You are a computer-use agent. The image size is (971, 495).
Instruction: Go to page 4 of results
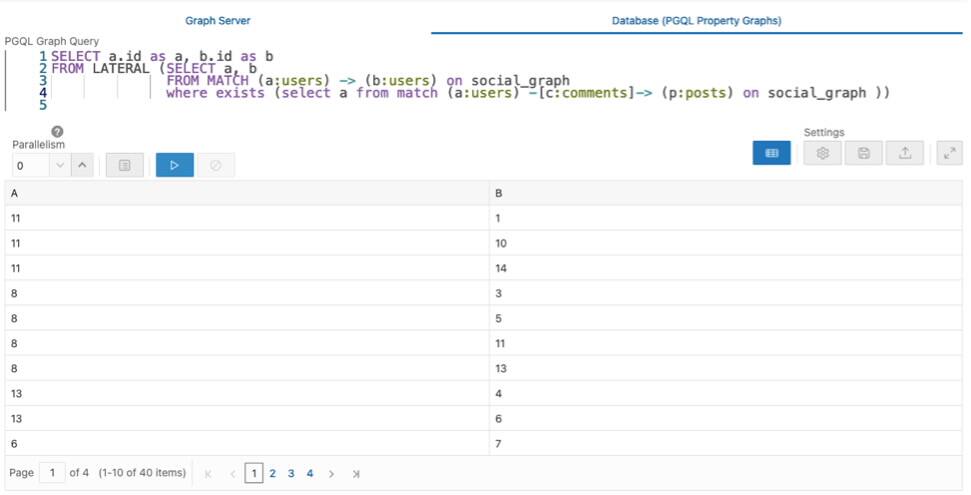tap(310, 473)
